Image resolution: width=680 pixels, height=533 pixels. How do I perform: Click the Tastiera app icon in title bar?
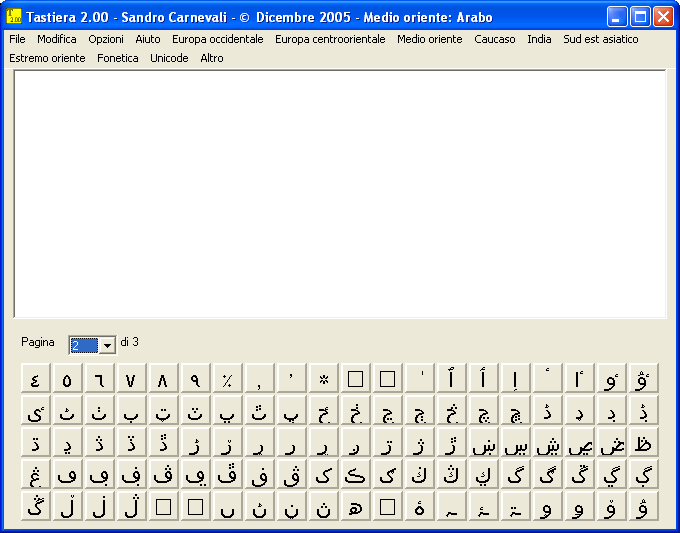(x=14, y=17)
